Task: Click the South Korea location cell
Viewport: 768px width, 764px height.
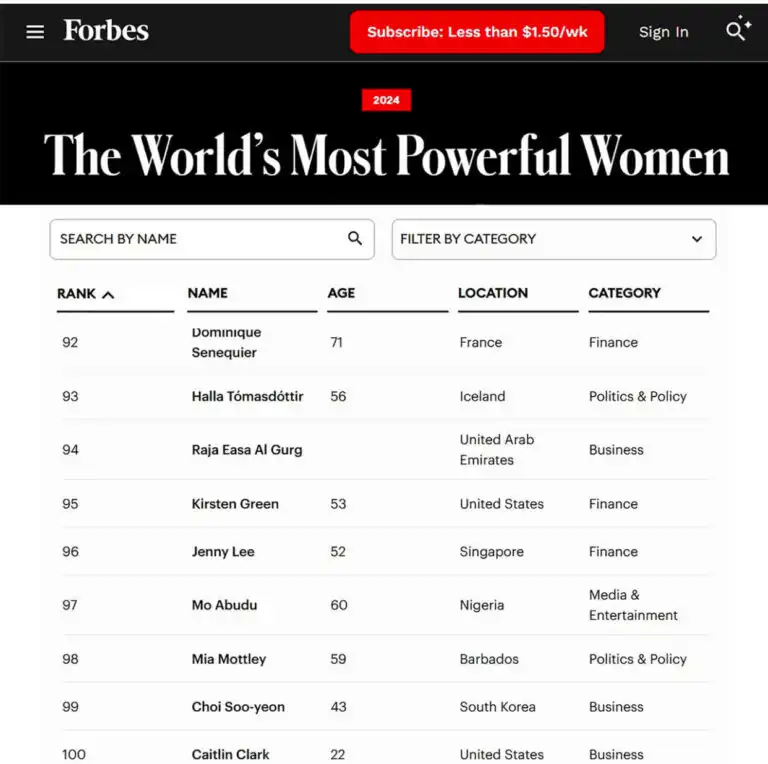Action: [497, 707]
